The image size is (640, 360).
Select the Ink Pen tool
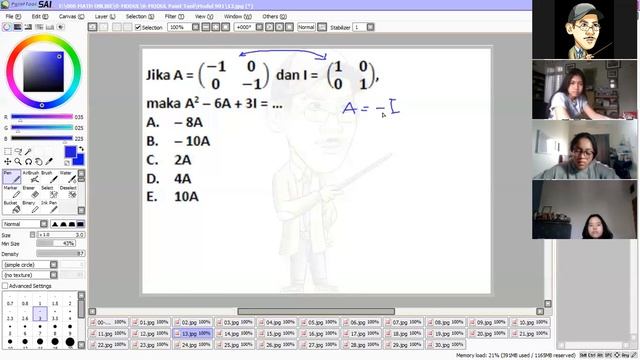pyautogui.click(x=49, y=207)
